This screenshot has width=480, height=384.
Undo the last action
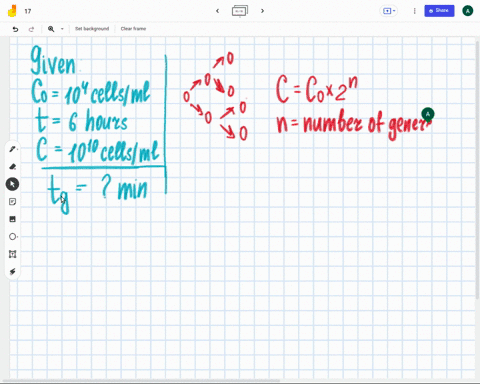[x=15, y=29]
